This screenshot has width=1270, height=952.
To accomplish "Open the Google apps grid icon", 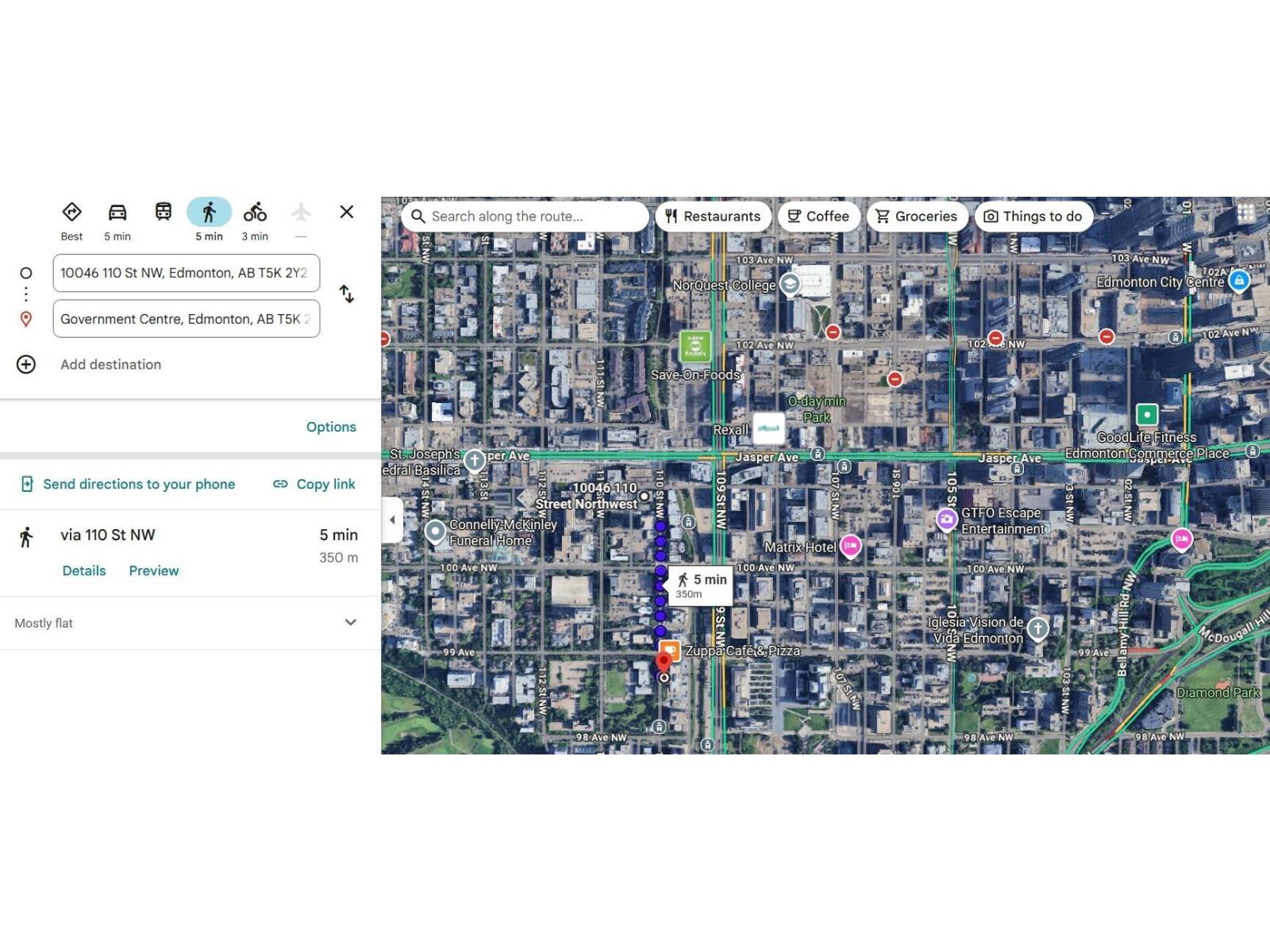I will (x=1245, y=213).
